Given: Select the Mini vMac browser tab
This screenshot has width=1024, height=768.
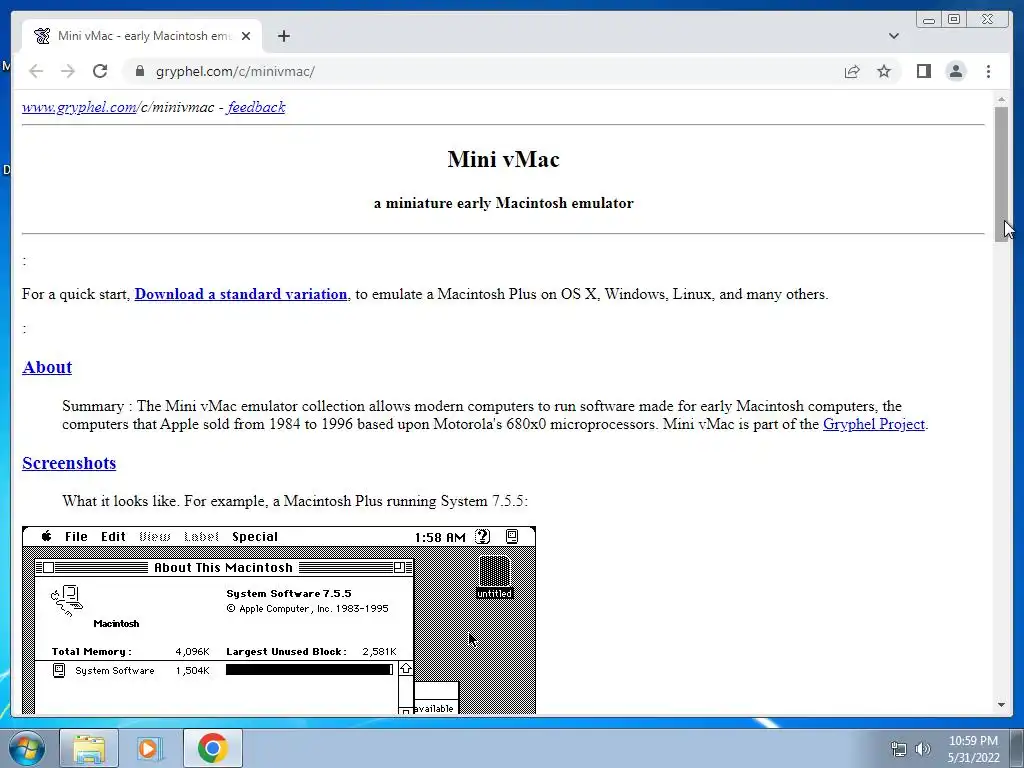Looking at the screenshot, I should (x=142, y=36).
